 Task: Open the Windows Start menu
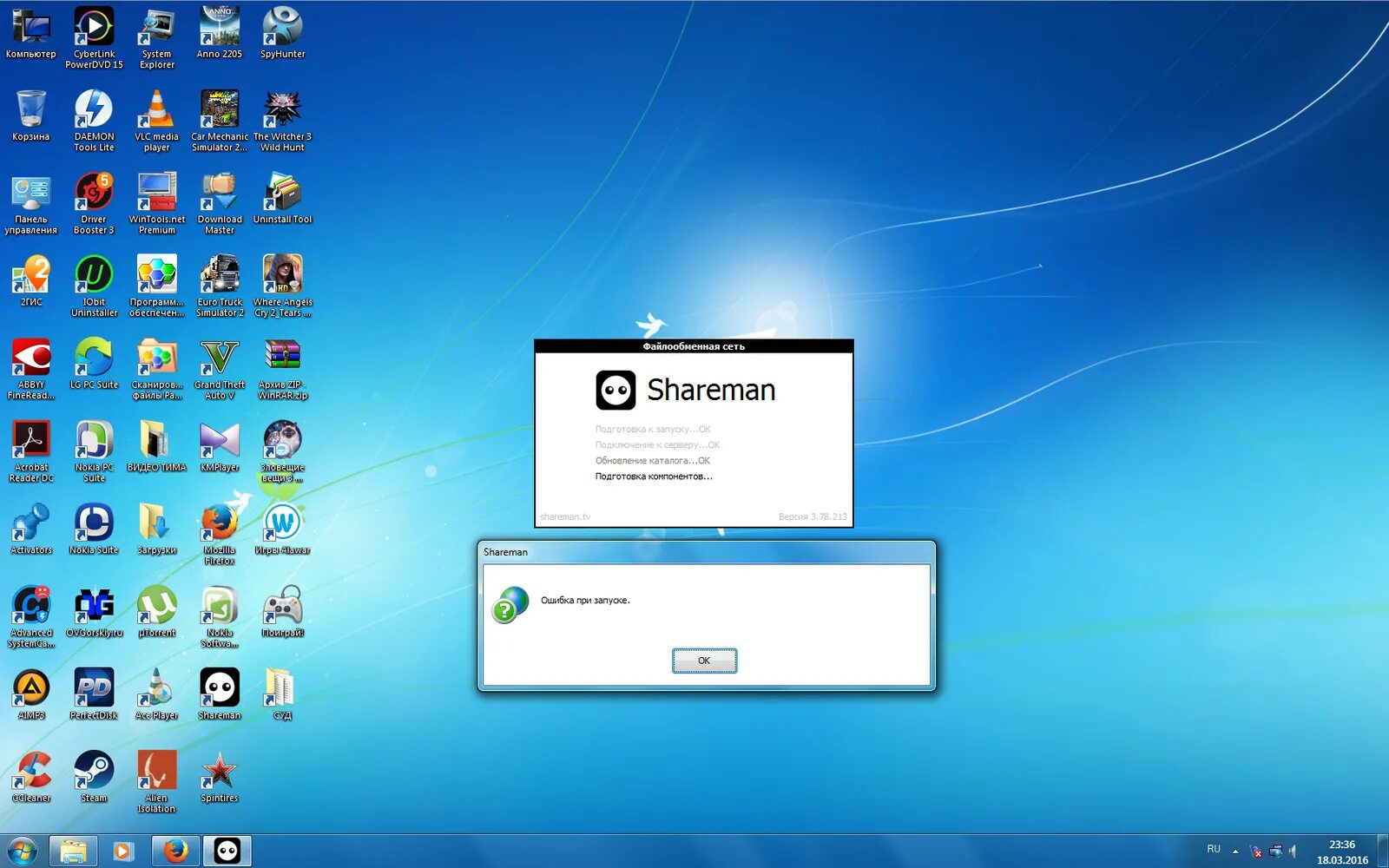pyautogui.click(x=23, y=852)
